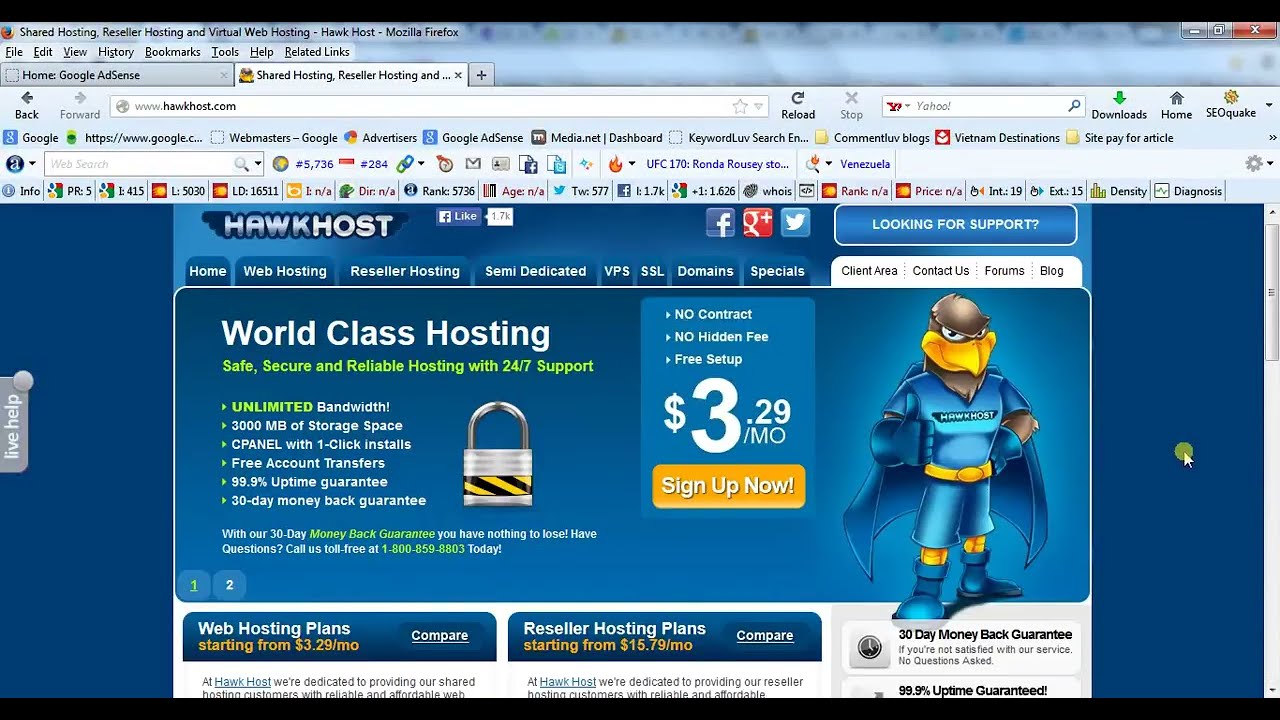Select Web Hosting in site navigation
1280x720 pixels.
pyautogui.click(x=285, y=271)
